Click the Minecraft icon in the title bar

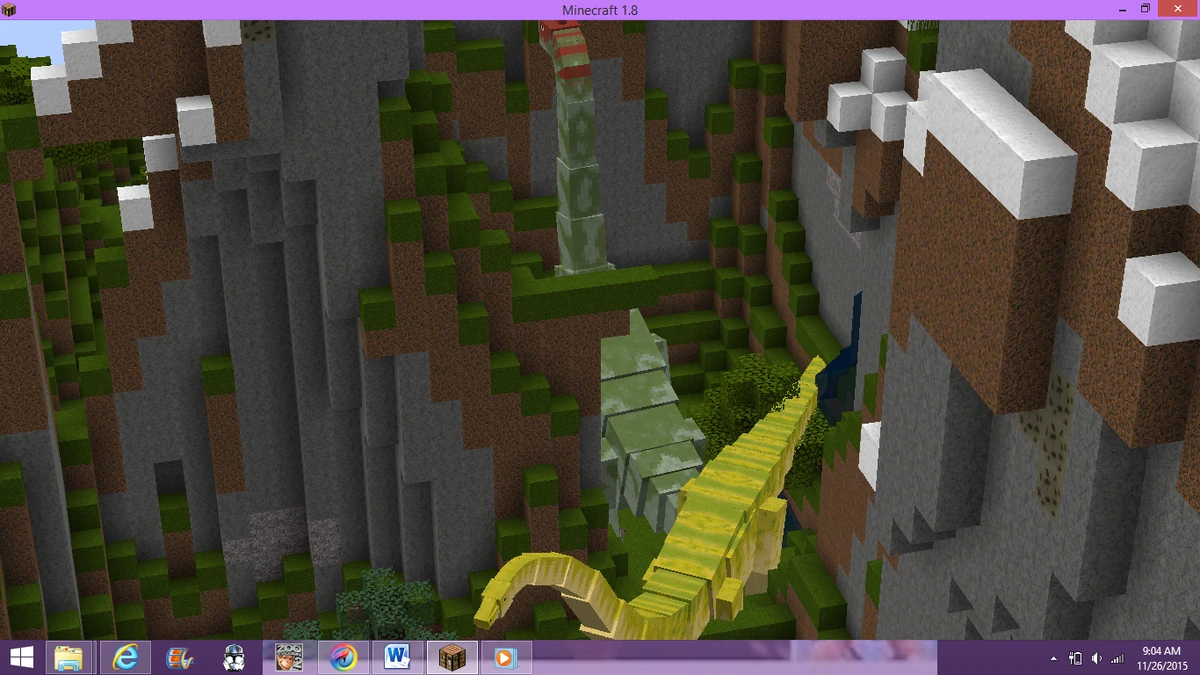pos(10,8)
